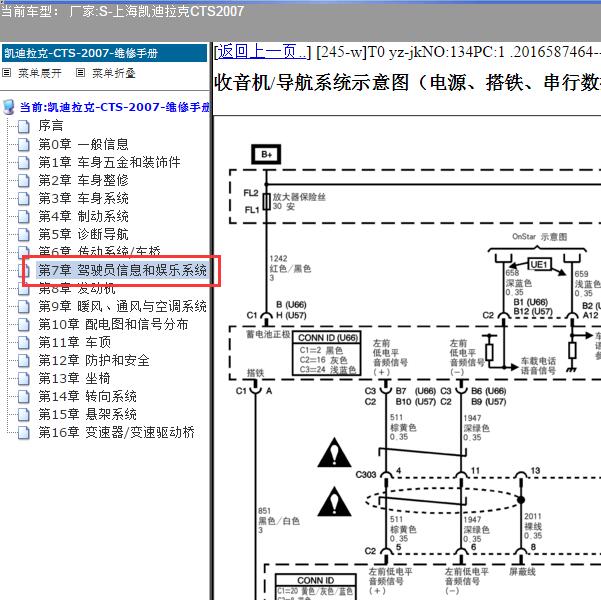
Task: Click the upper warning triangle near C303
Action: [x=335, y=453]
